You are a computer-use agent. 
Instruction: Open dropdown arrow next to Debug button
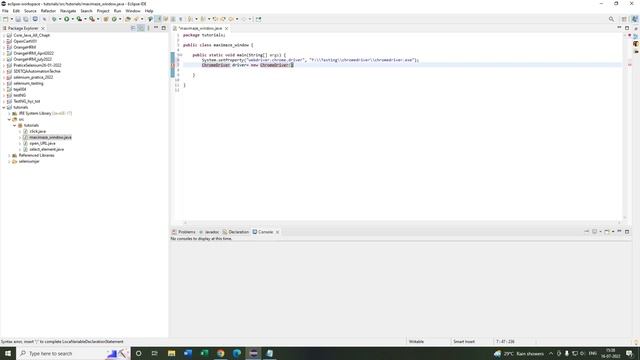coord(60,19)
